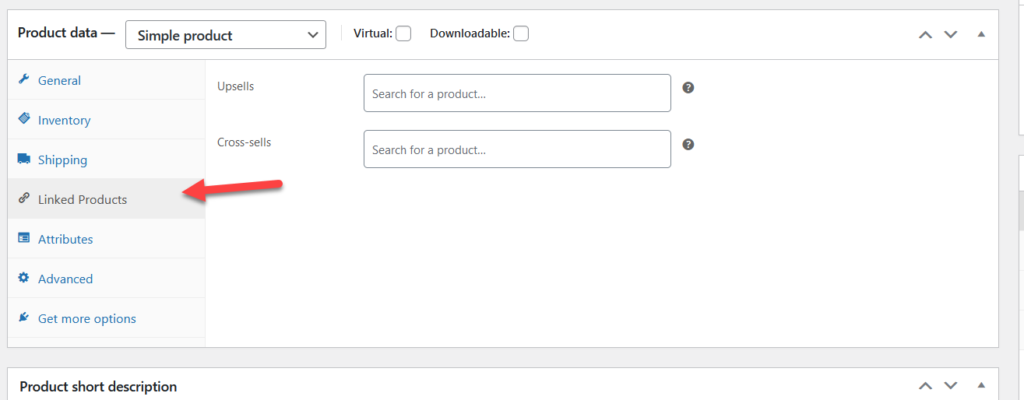The image size is (1024, 400).
Task: Open the Simple product type dropdown
Action: click(226, 35)
